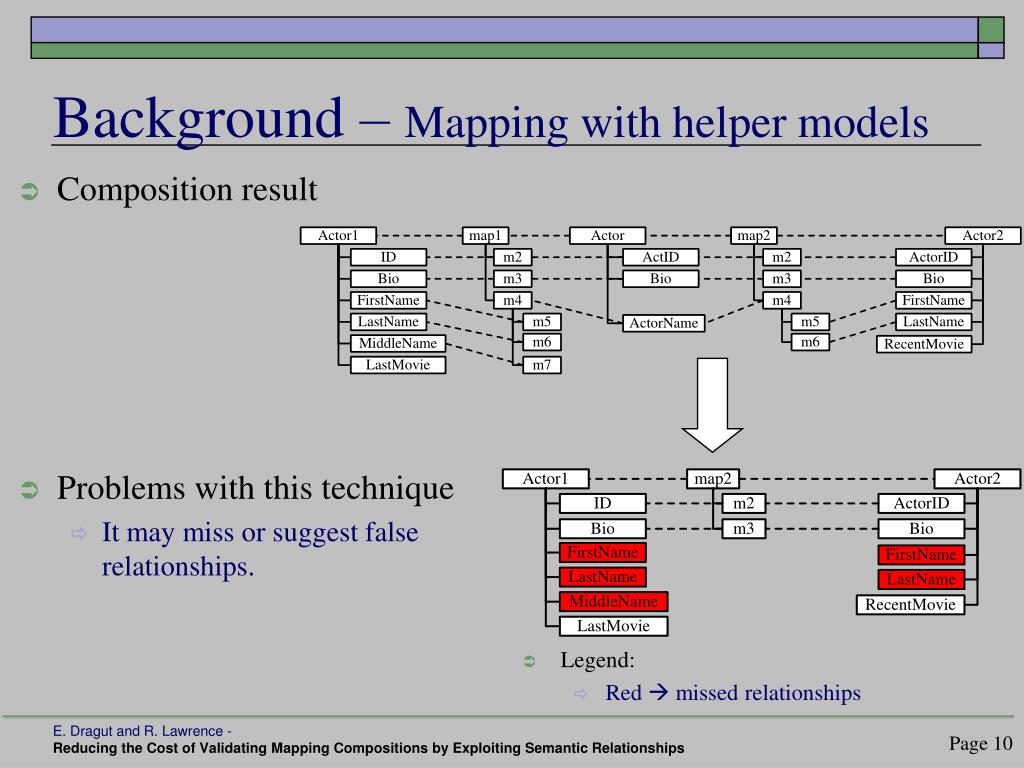1024x768 pixels.
Task: Select "Bio" under Actor1 in lower diagram
Action: click(603, 528)
